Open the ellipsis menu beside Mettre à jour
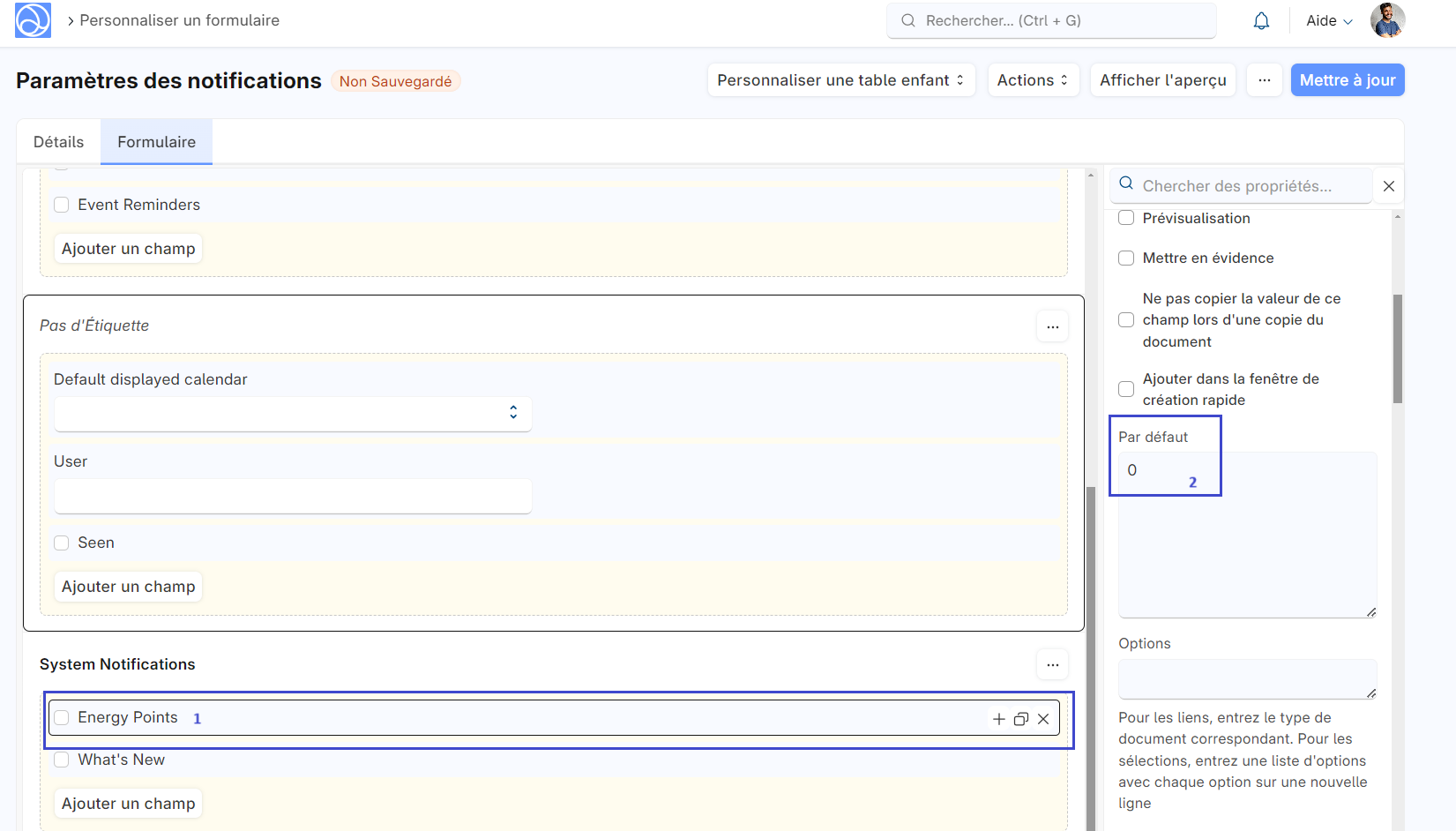 pos(1265,79)
